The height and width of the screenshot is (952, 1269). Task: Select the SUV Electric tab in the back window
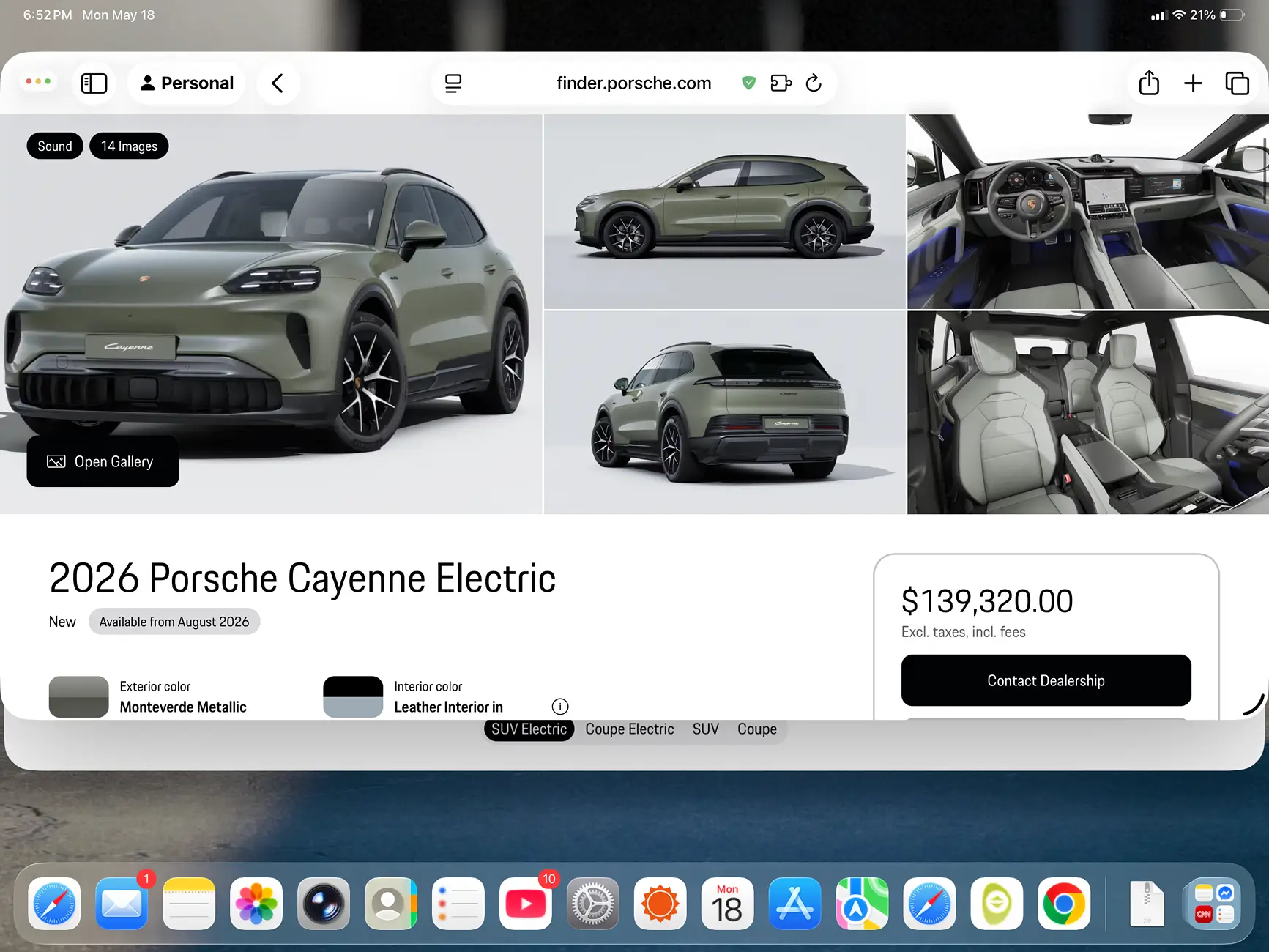pos(529,729)
